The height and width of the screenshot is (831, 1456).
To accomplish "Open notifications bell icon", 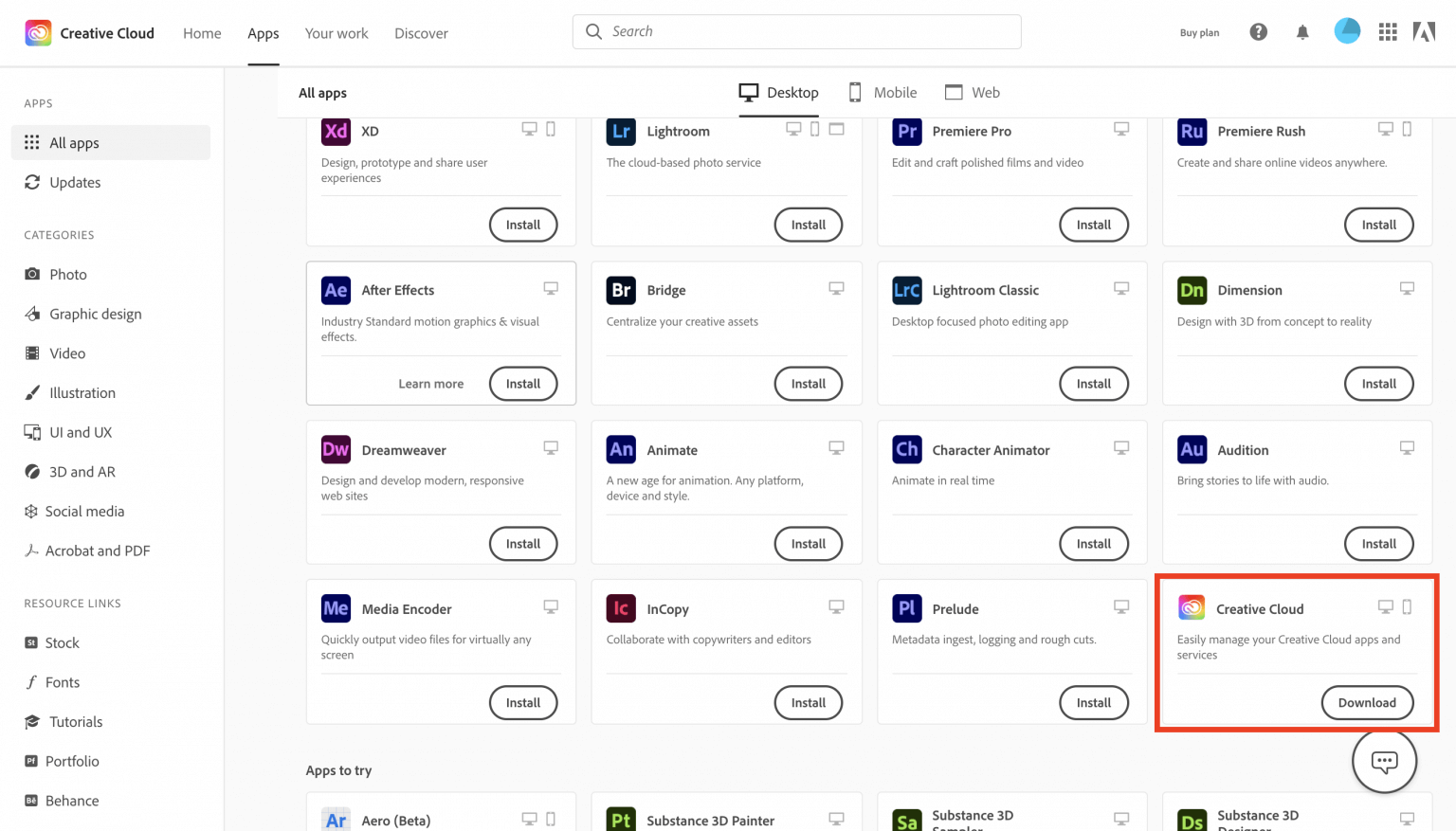I will (1302, 32).
